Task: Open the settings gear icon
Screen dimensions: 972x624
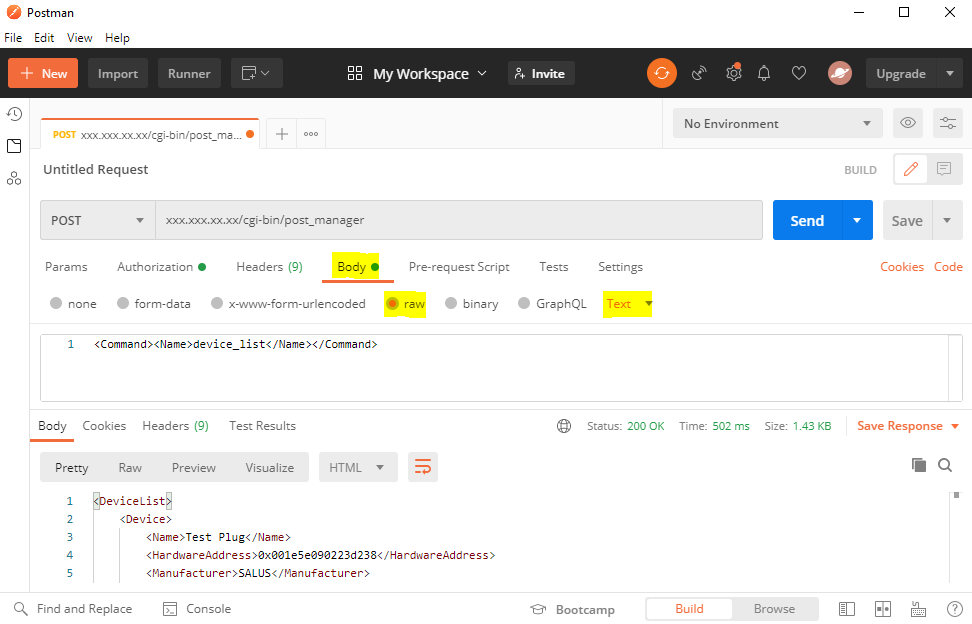Action: click(733, 73)
